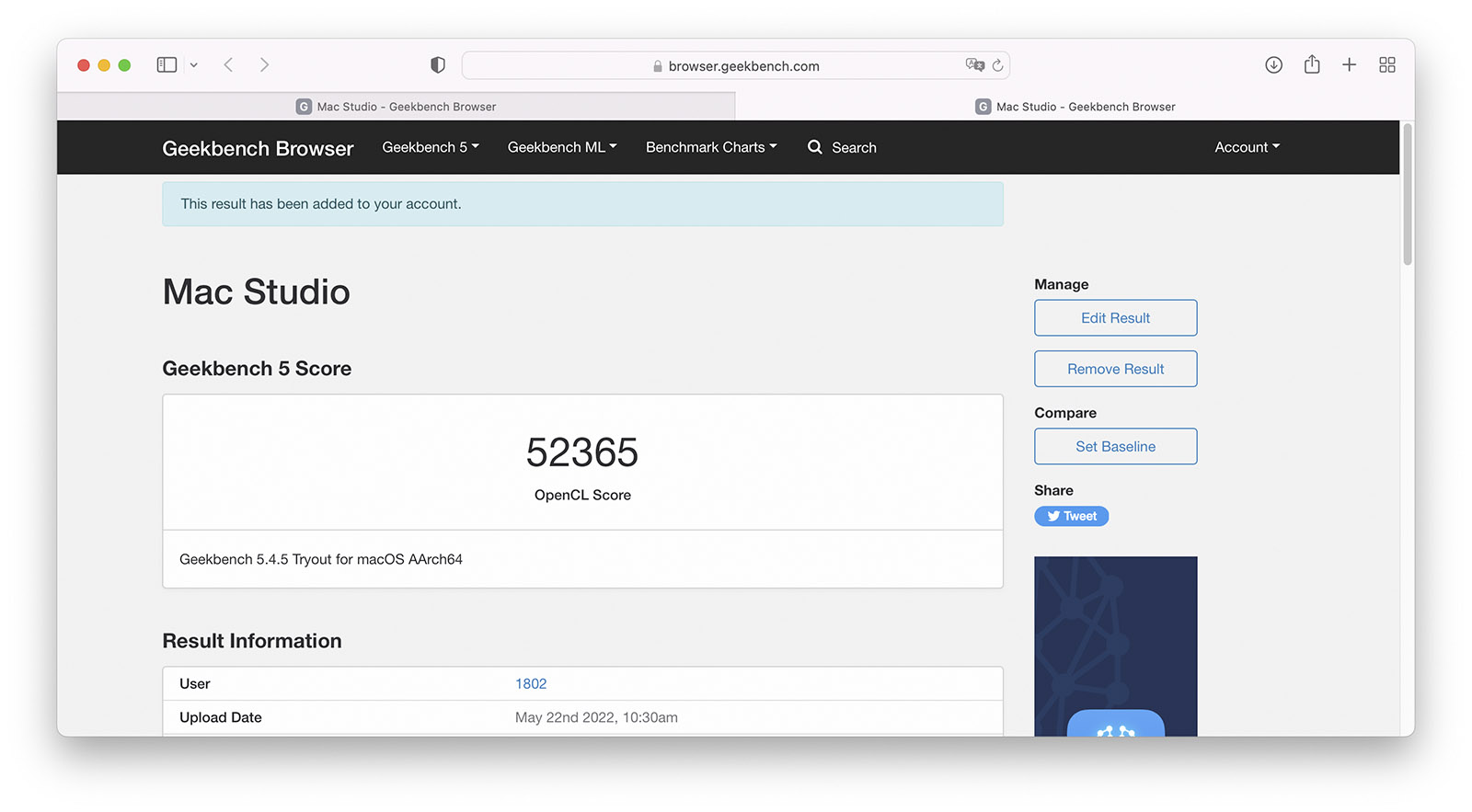Click the Set Baseline button

tap(1115, 446)
